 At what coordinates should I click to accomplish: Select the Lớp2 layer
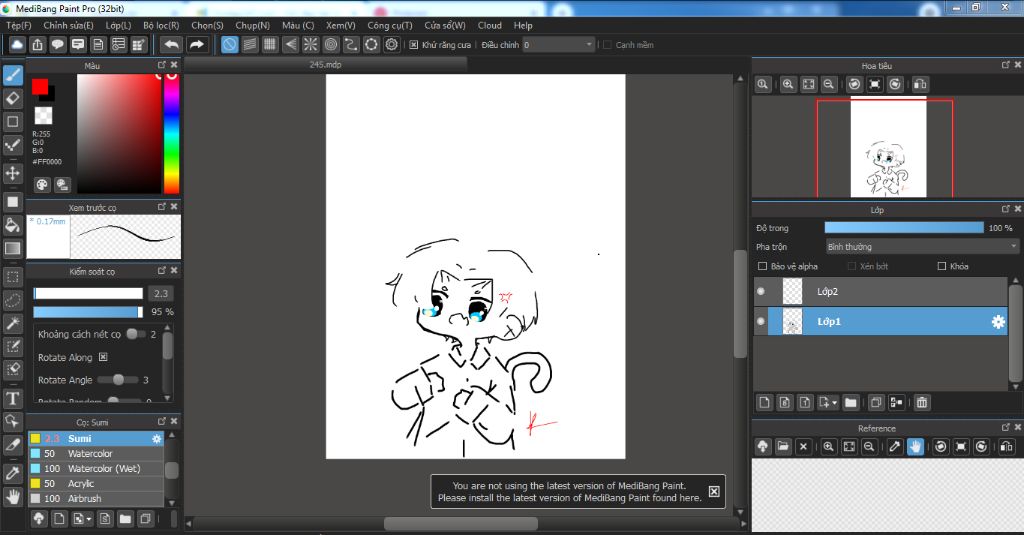[881, 291]
